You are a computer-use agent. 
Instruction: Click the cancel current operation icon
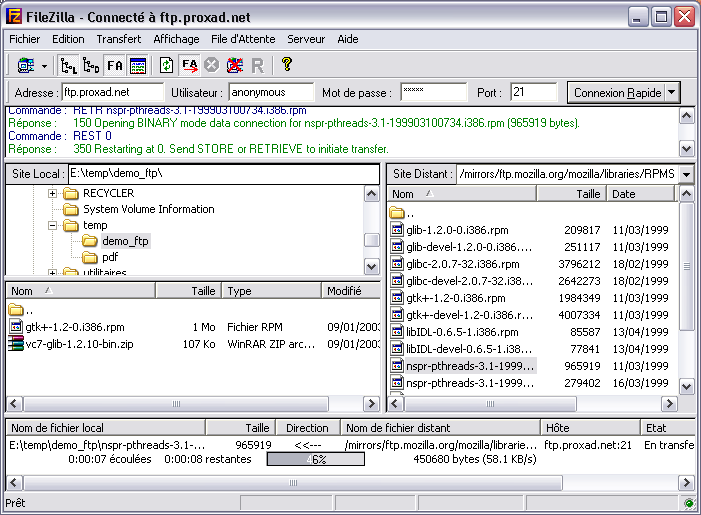pos(211,65)
